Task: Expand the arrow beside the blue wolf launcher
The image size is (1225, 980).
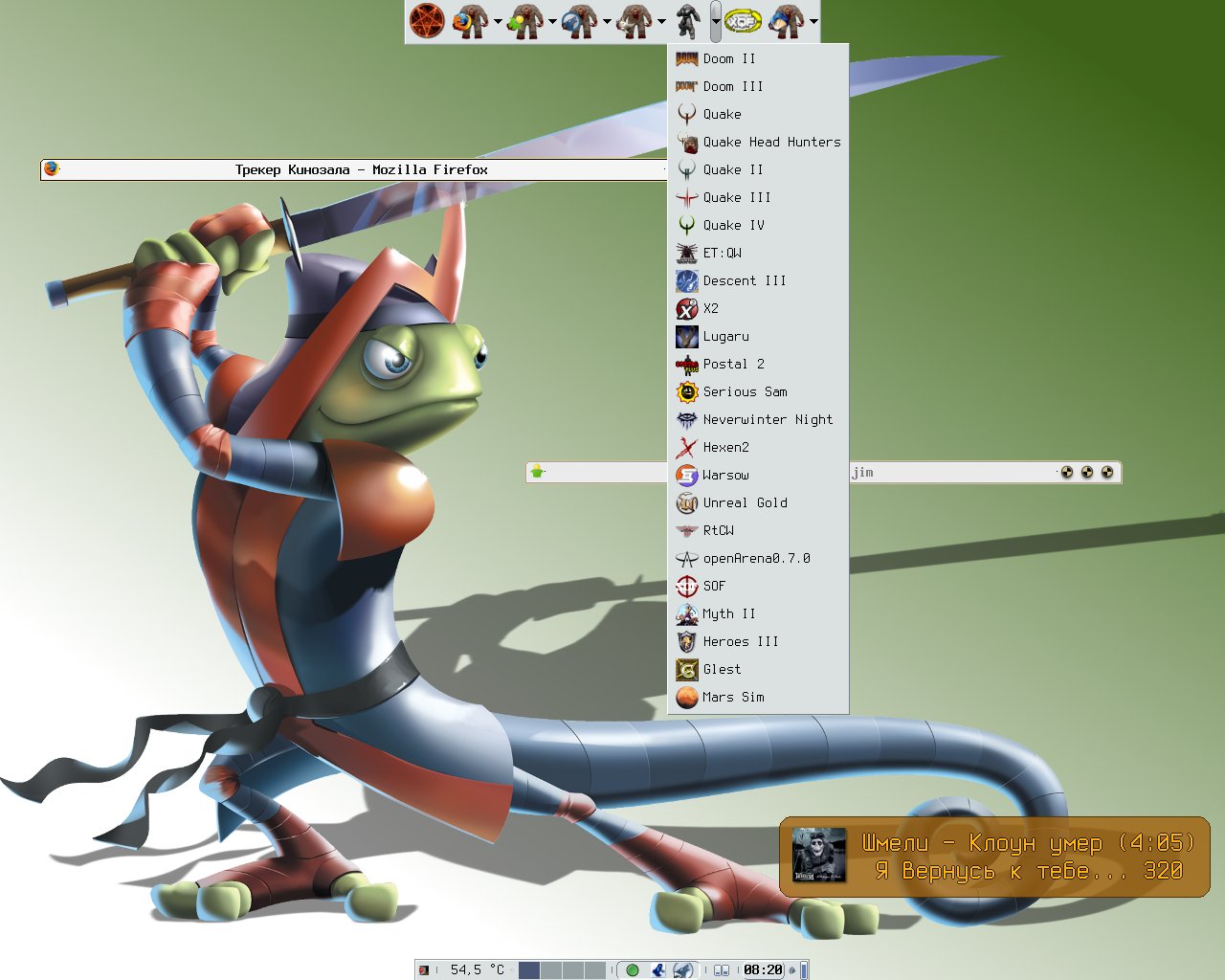Action: click(607, 21)
